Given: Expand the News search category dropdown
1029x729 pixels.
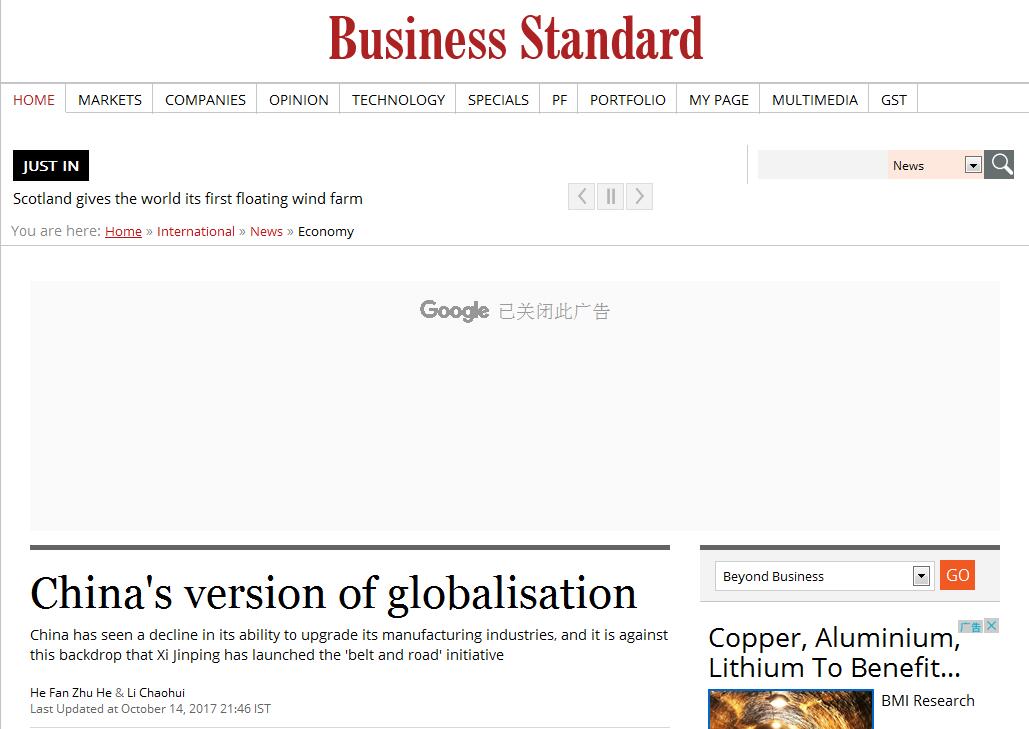Looking at the screenshot, I should point(973,165).
